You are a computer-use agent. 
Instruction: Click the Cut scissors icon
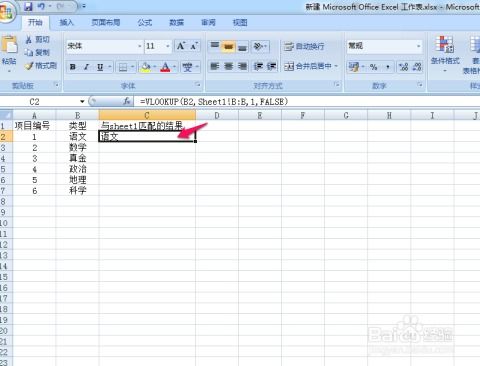click(x=29, y=40)
